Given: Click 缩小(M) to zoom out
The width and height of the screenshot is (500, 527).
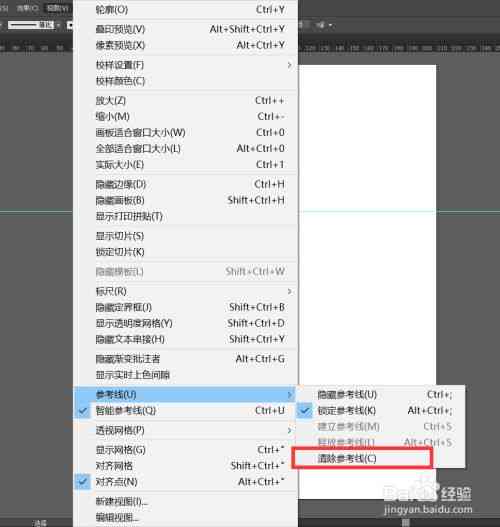Looking at the screenshot, I should click(x=185, y=117).
